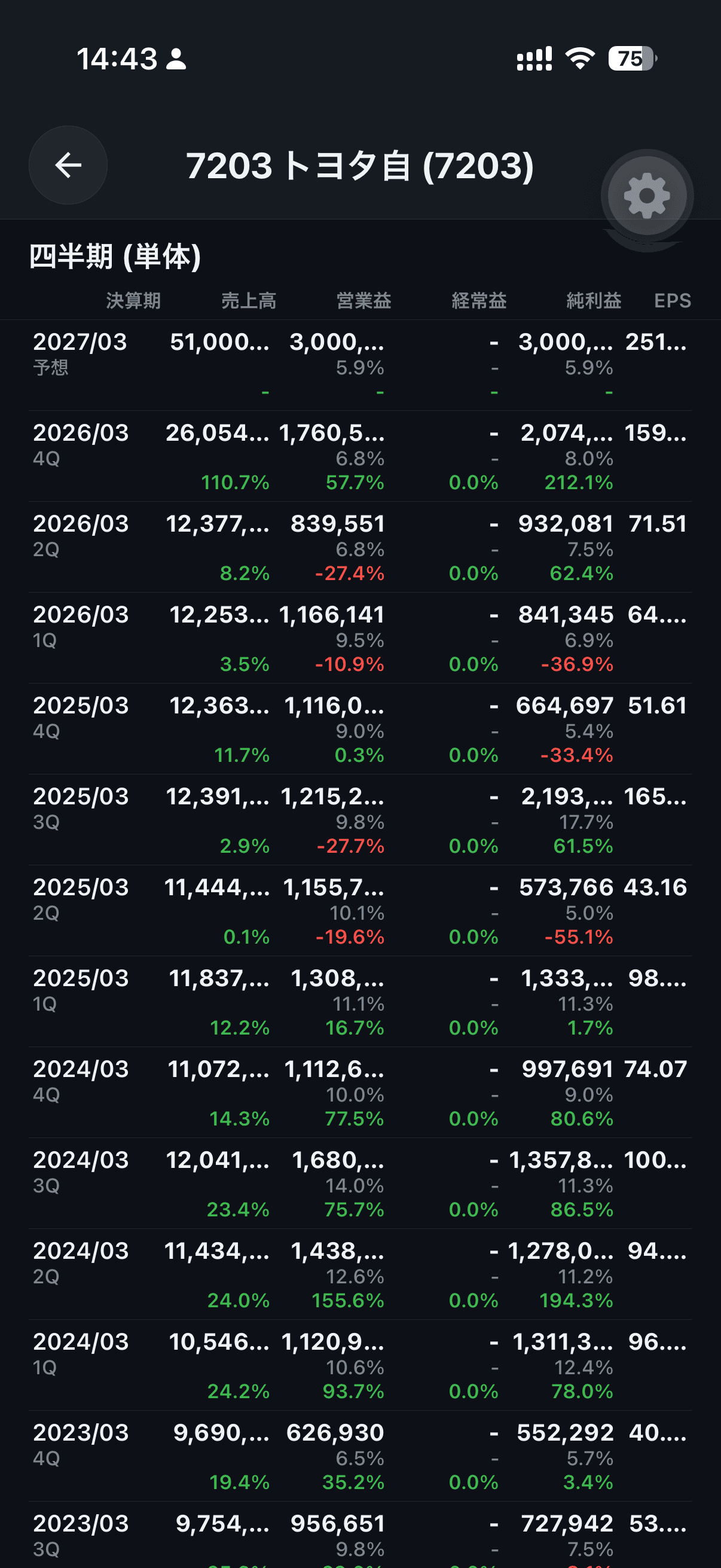
Task: Tap the battery 75 indicator
Action: [632, 59]
